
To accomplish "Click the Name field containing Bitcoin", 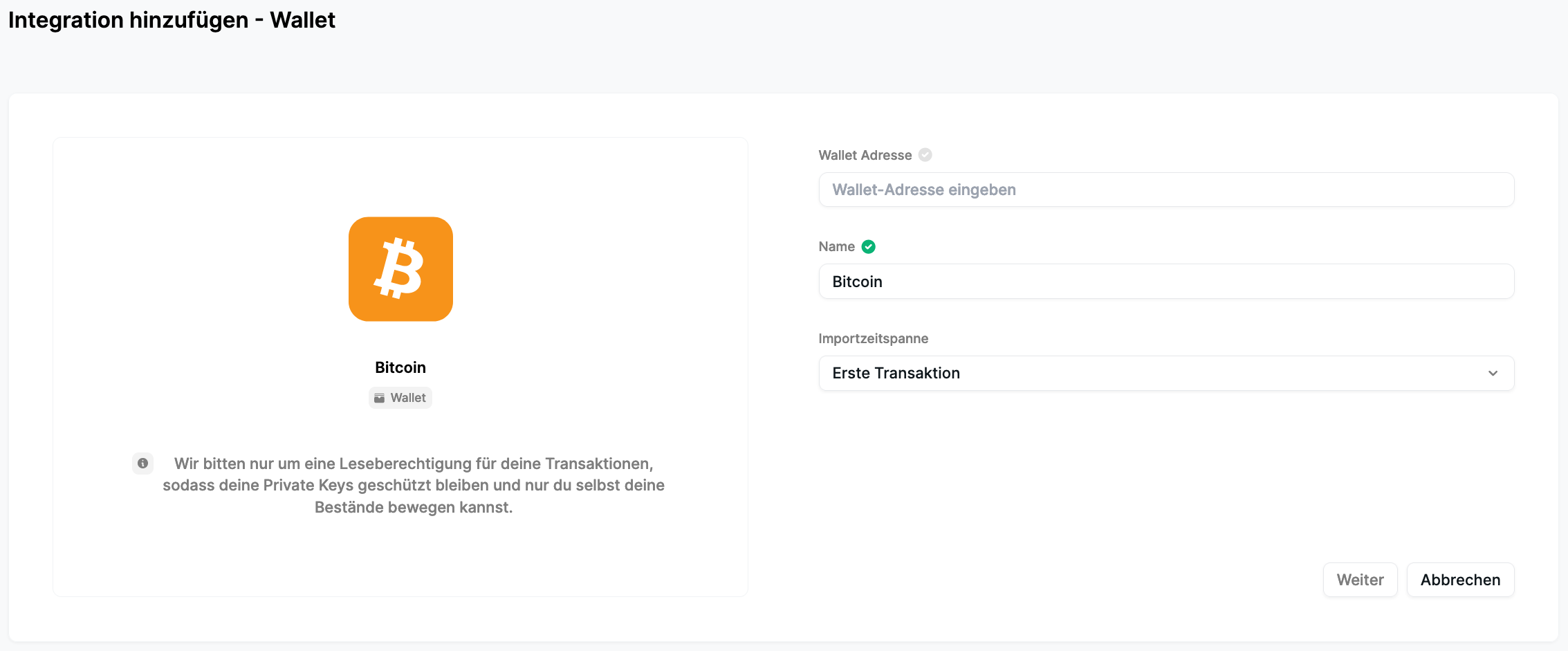I will click(1166, 282).
